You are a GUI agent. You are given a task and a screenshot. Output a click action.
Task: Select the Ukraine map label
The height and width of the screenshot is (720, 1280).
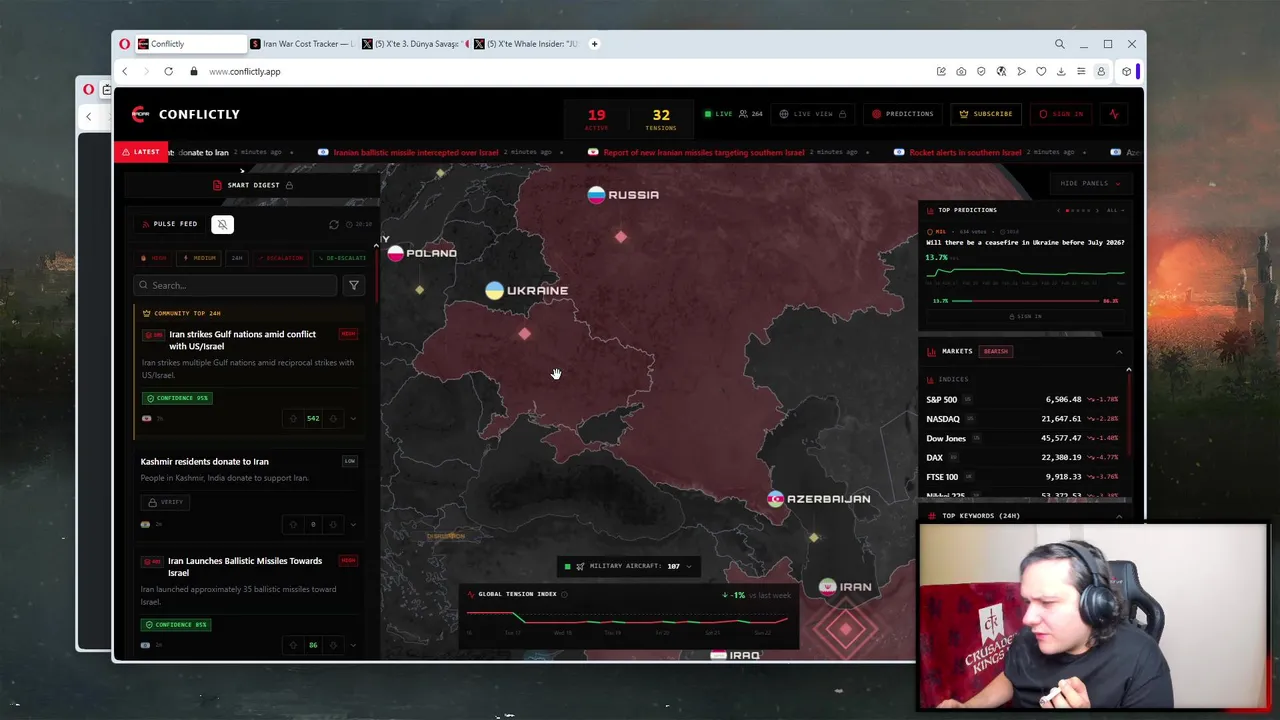click(527, 291)
